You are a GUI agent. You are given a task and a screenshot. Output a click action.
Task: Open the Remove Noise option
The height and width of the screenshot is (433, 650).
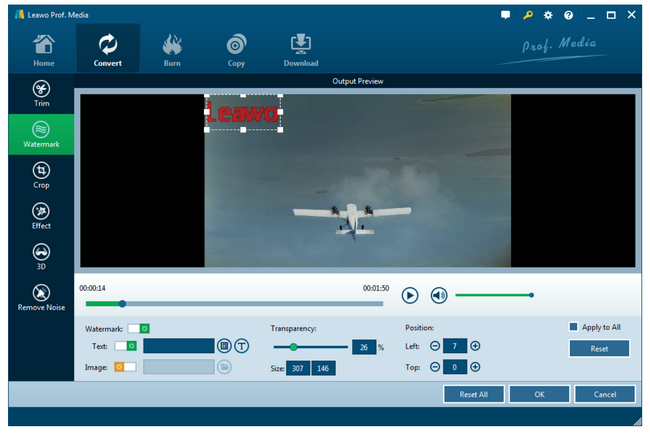pos(41,297)
